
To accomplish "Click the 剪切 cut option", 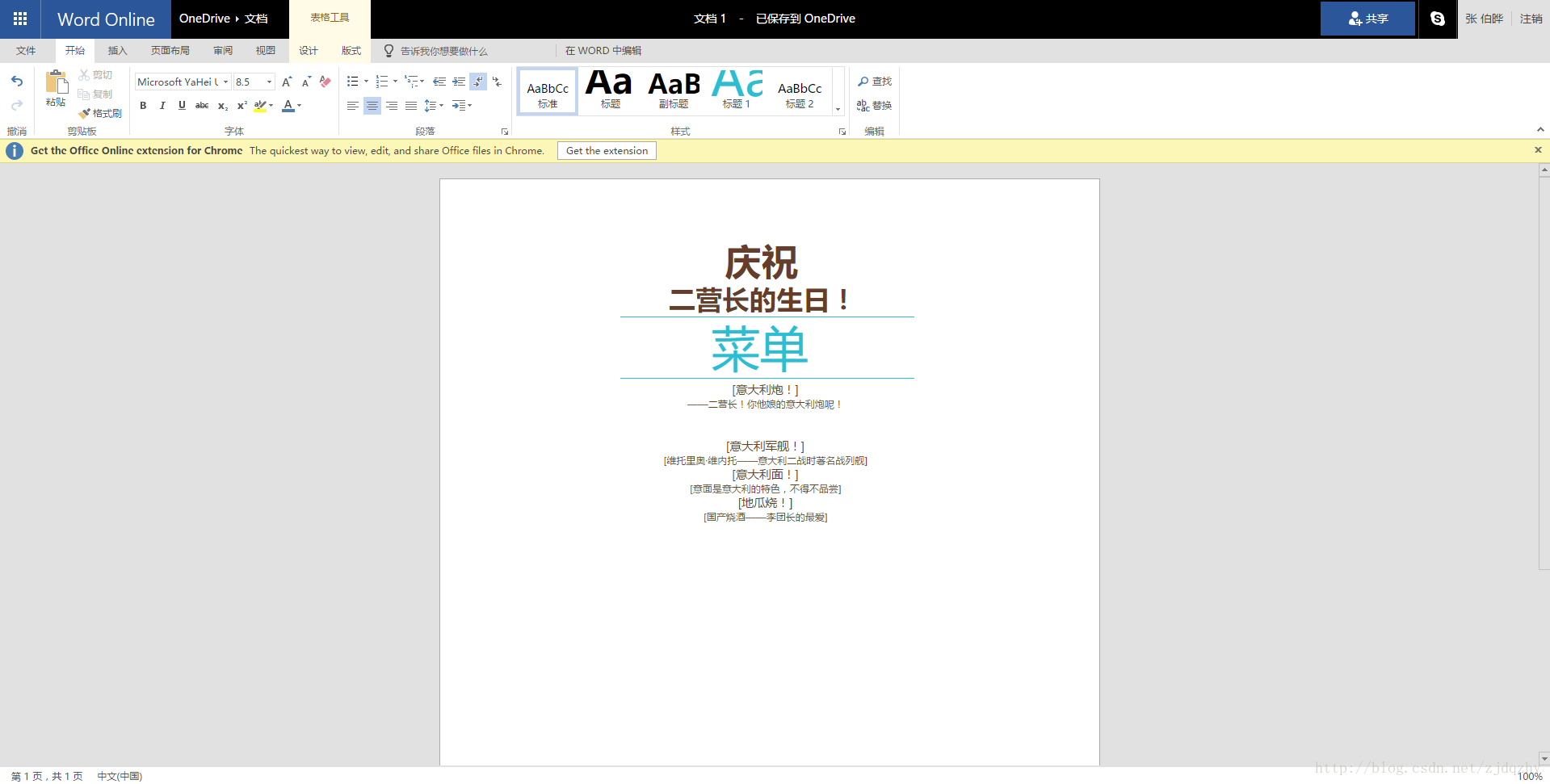I will click(95, 75).
